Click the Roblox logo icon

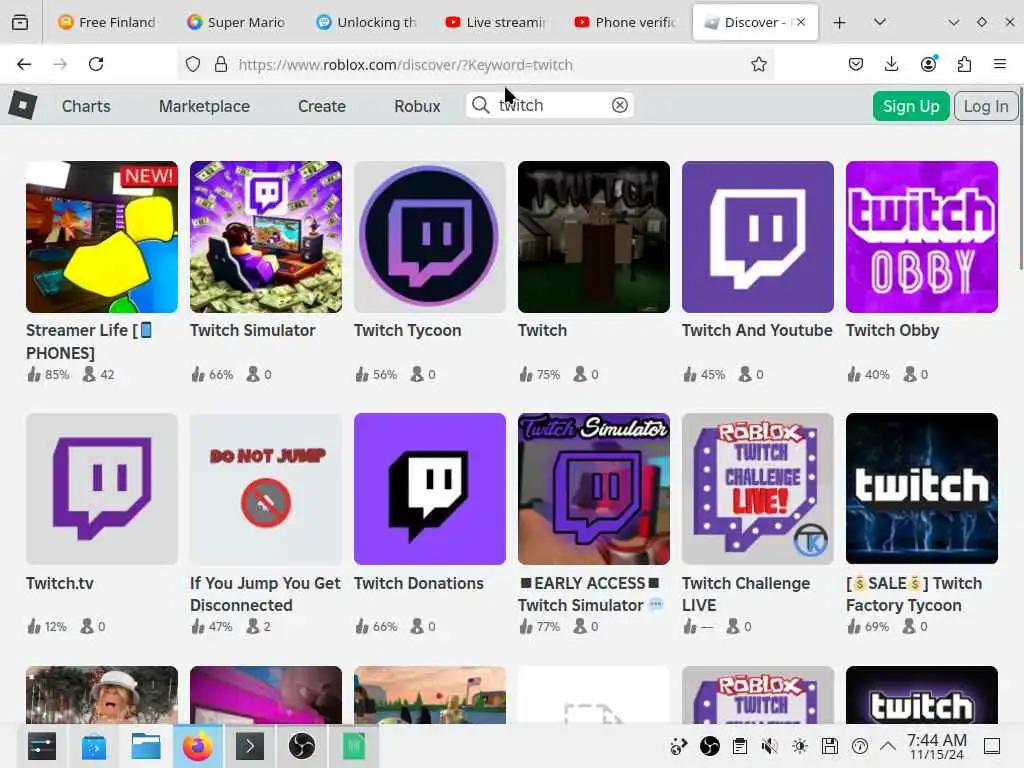point(23,105)
